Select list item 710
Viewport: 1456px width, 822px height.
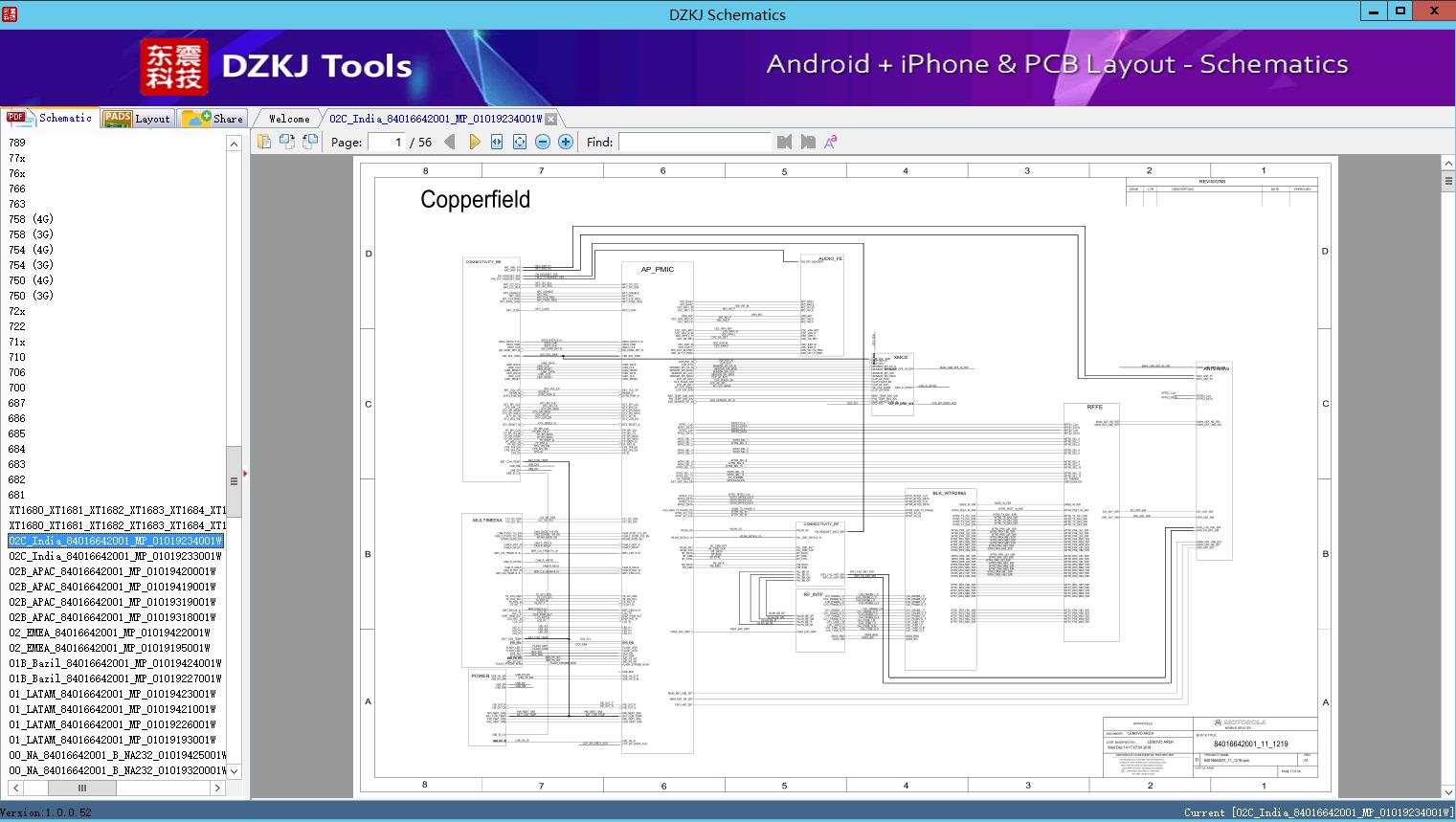[x=17, y=357]
